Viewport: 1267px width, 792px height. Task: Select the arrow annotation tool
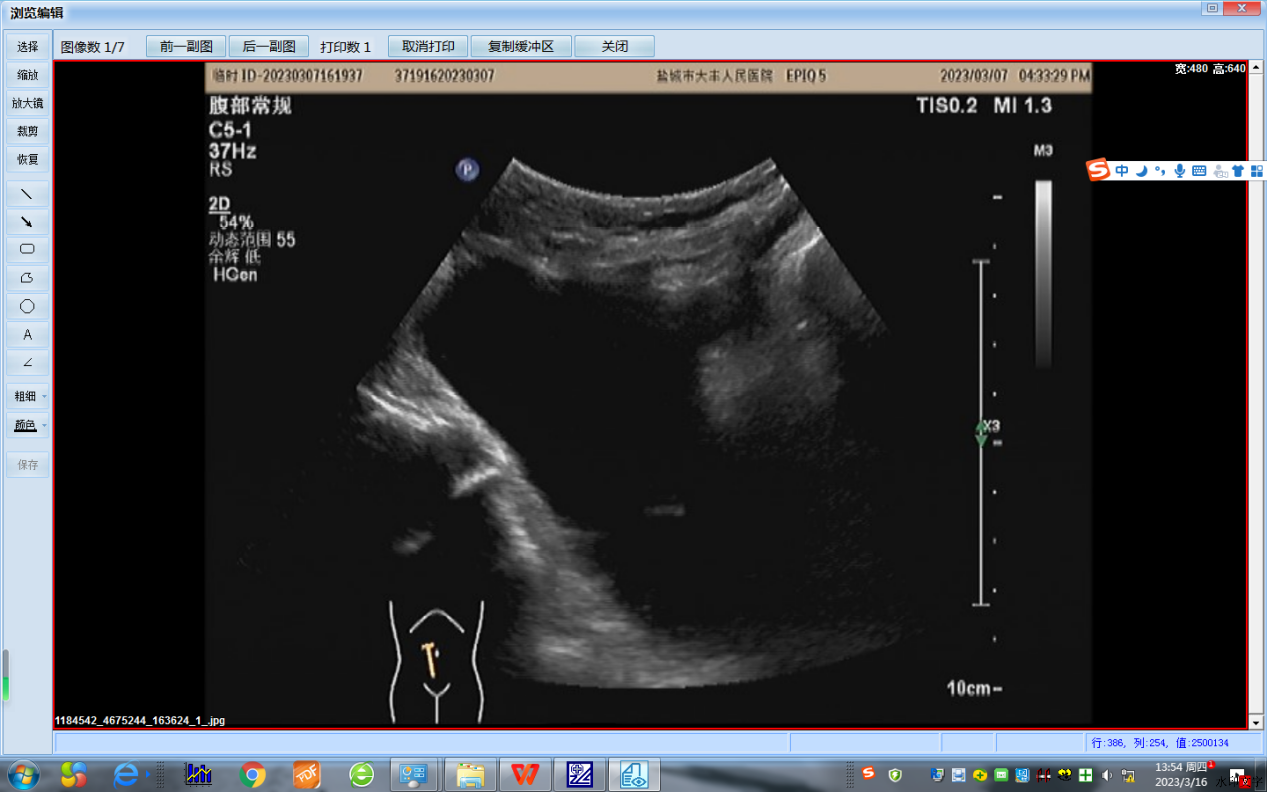[x=27, y=221]
